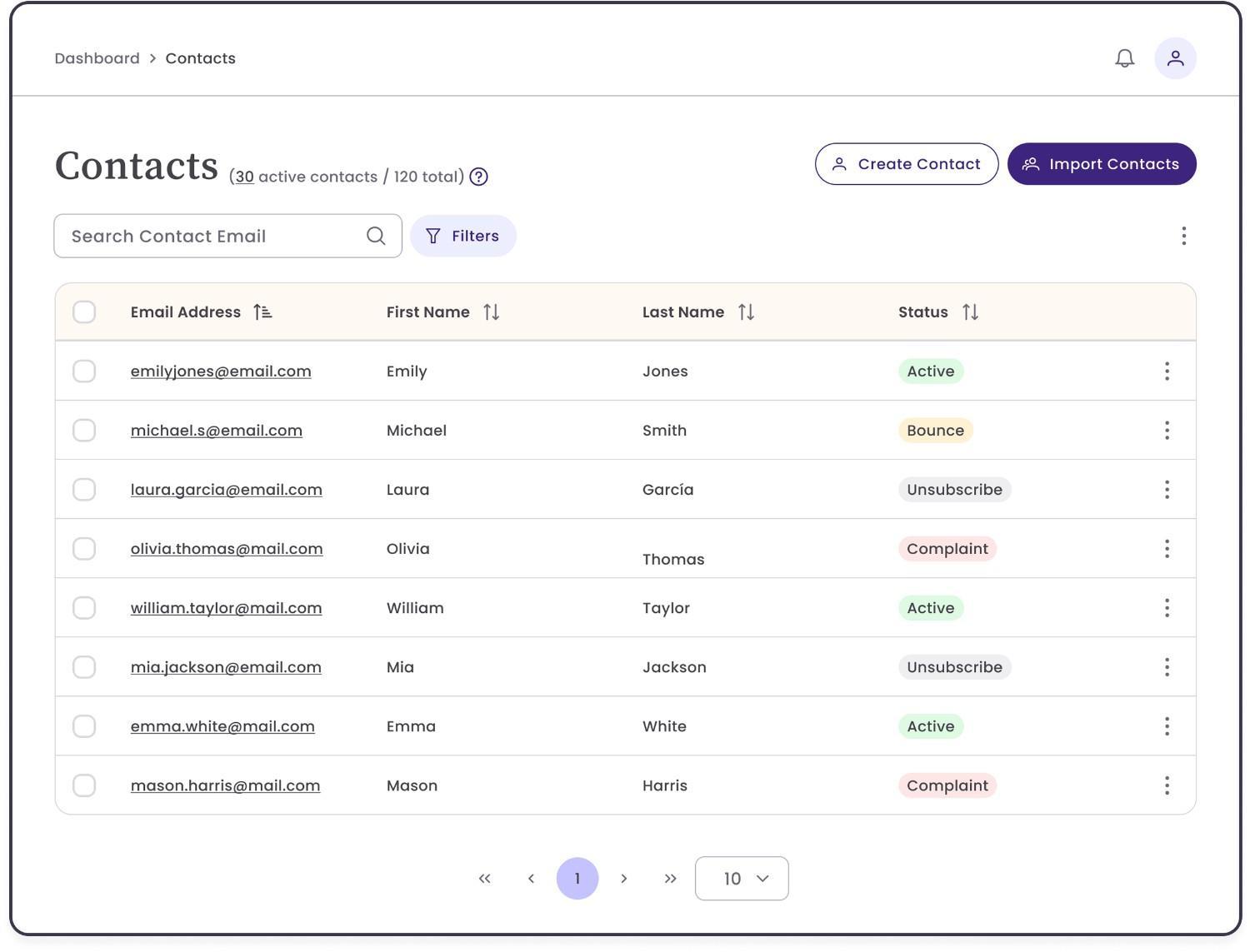Open the user profile icon
The width and height of the screenshot is (1250, 952).
1176,58
